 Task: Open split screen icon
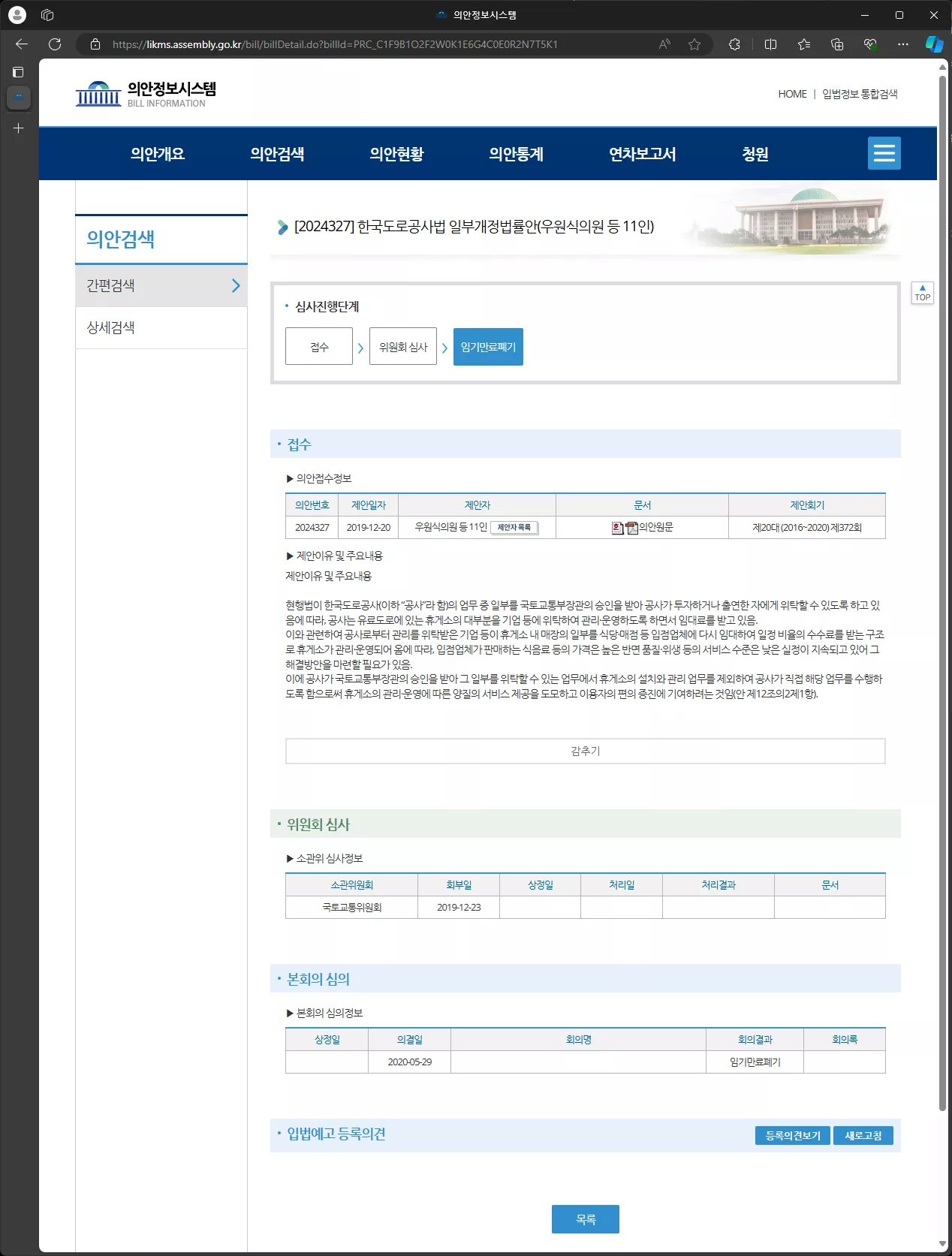770,44
